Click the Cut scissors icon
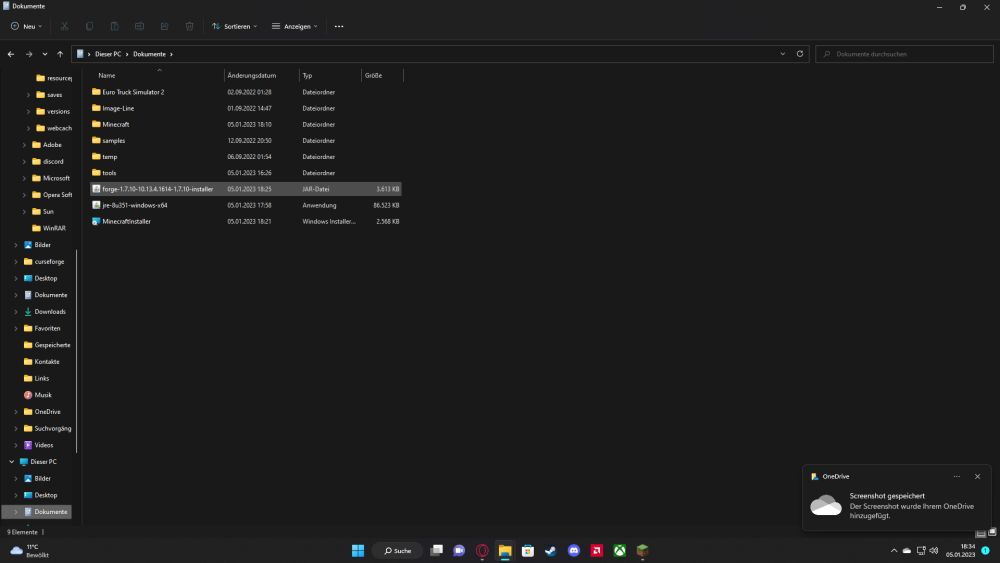Viewport: 1000px width, 563px height. pos(64,26)
